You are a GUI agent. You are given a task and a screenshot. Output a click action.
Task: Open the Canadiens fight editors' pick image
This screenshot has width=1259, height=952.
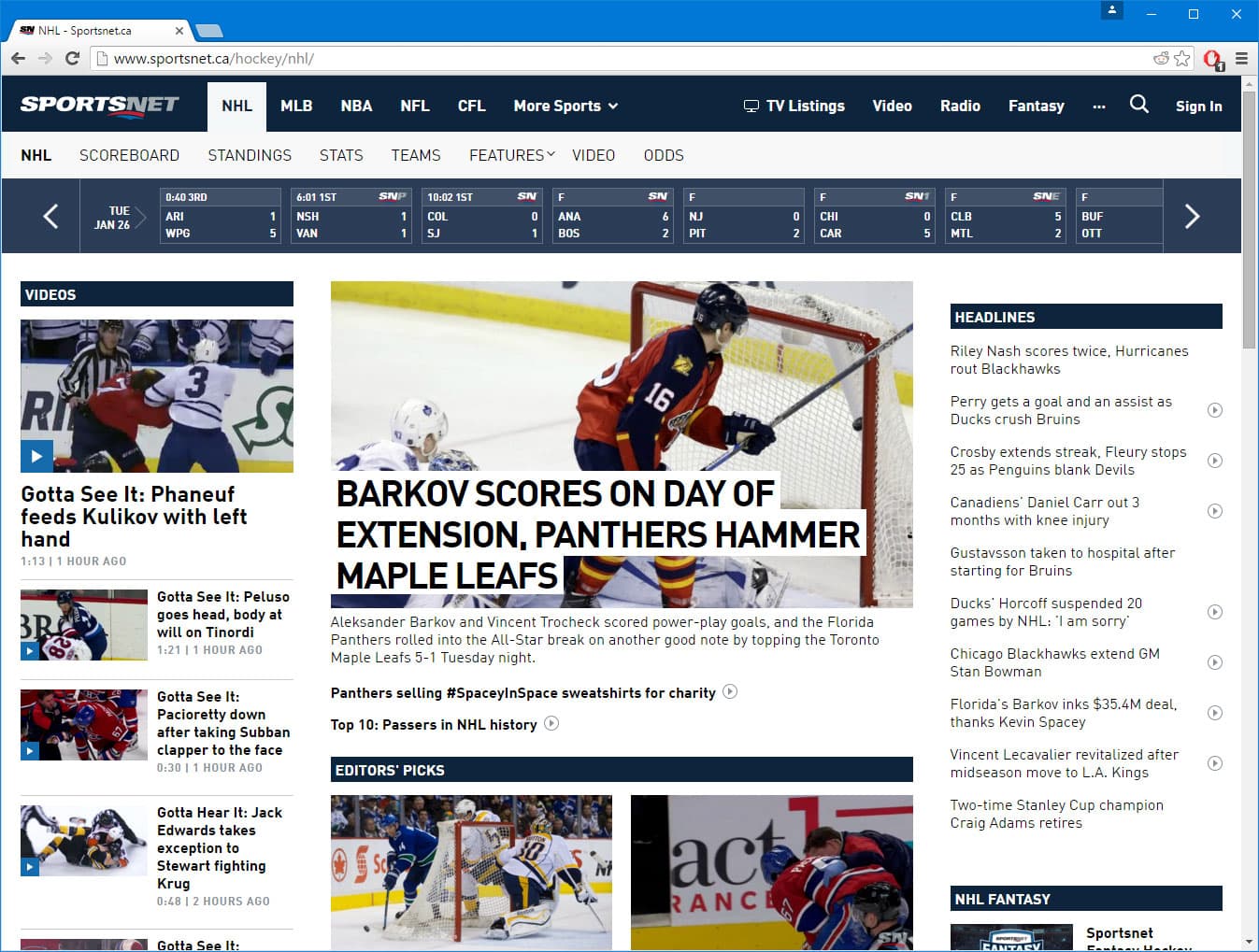coord(772,873)
